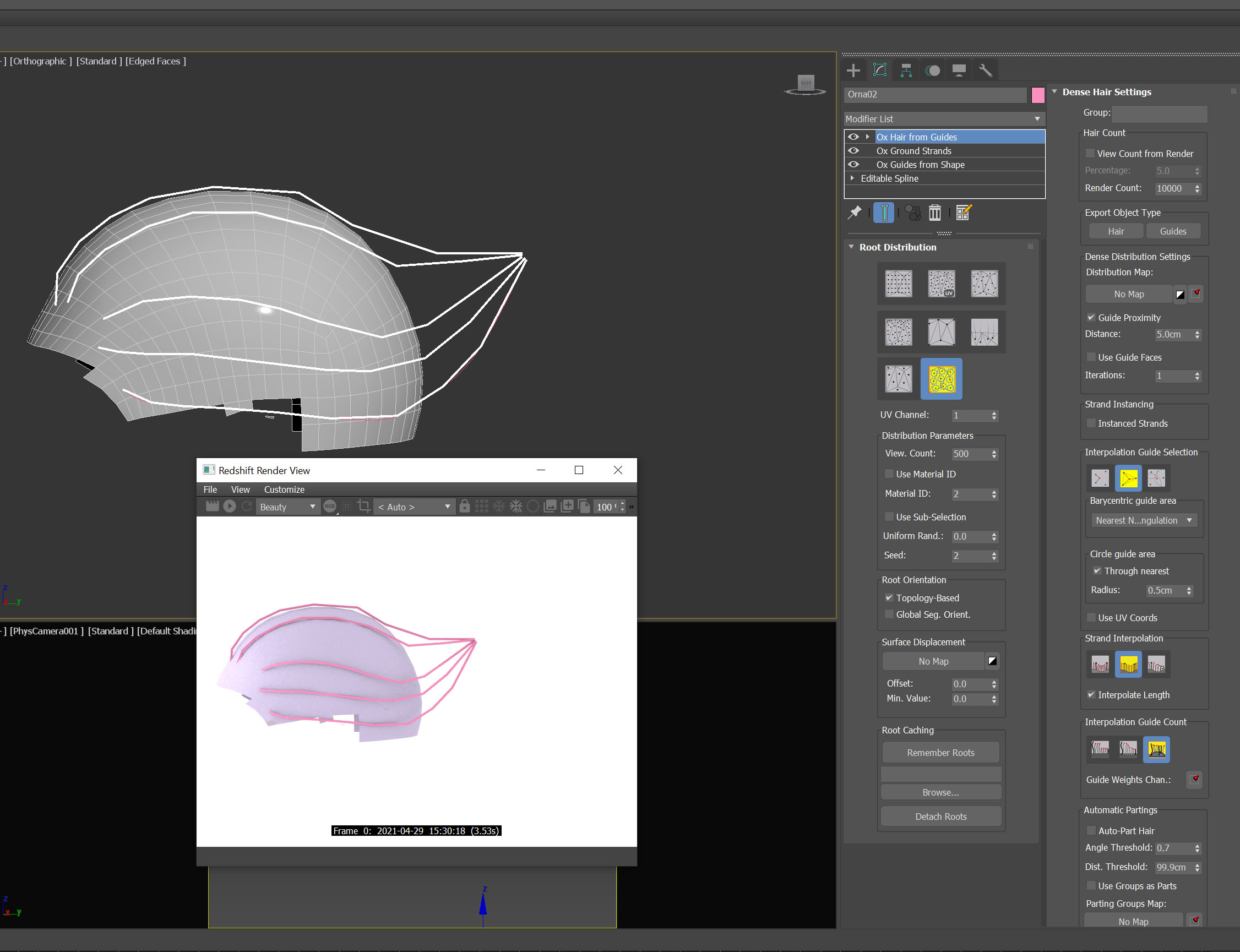Open the Utilities wrench panel tab
This screenshot has width=1240, height=952.
click(986, 70)
